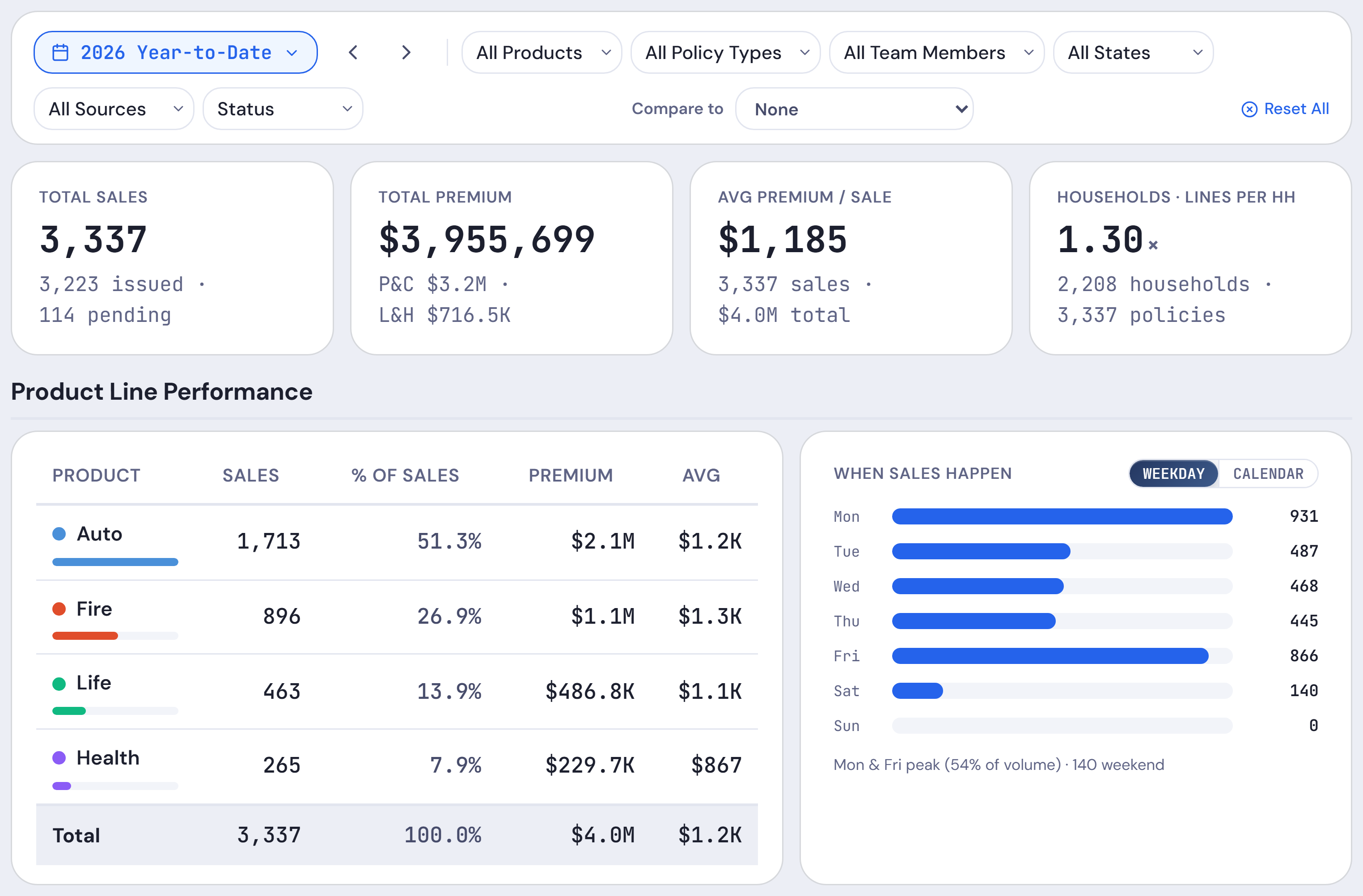Click the Total row label
The width and height of the screenshot is (1363, 896).
click(76, 836)
